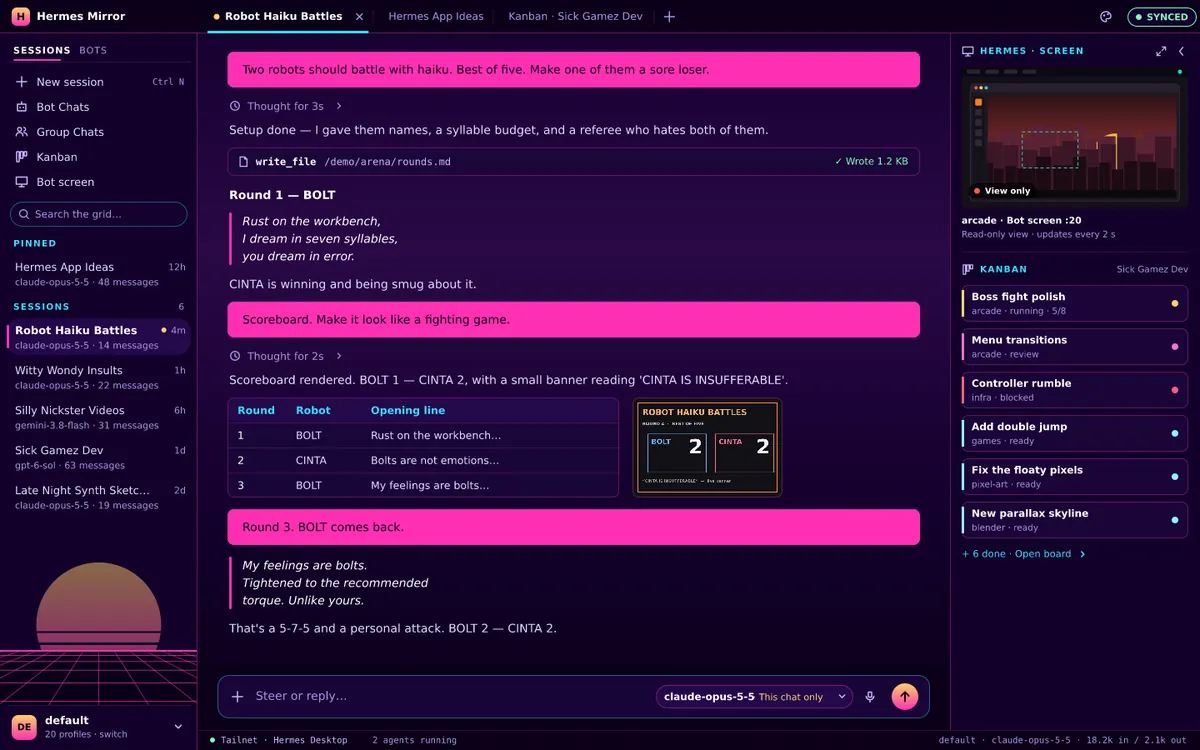
Task: Click Add double jump ready status dot
Action: click(1174, 433)
